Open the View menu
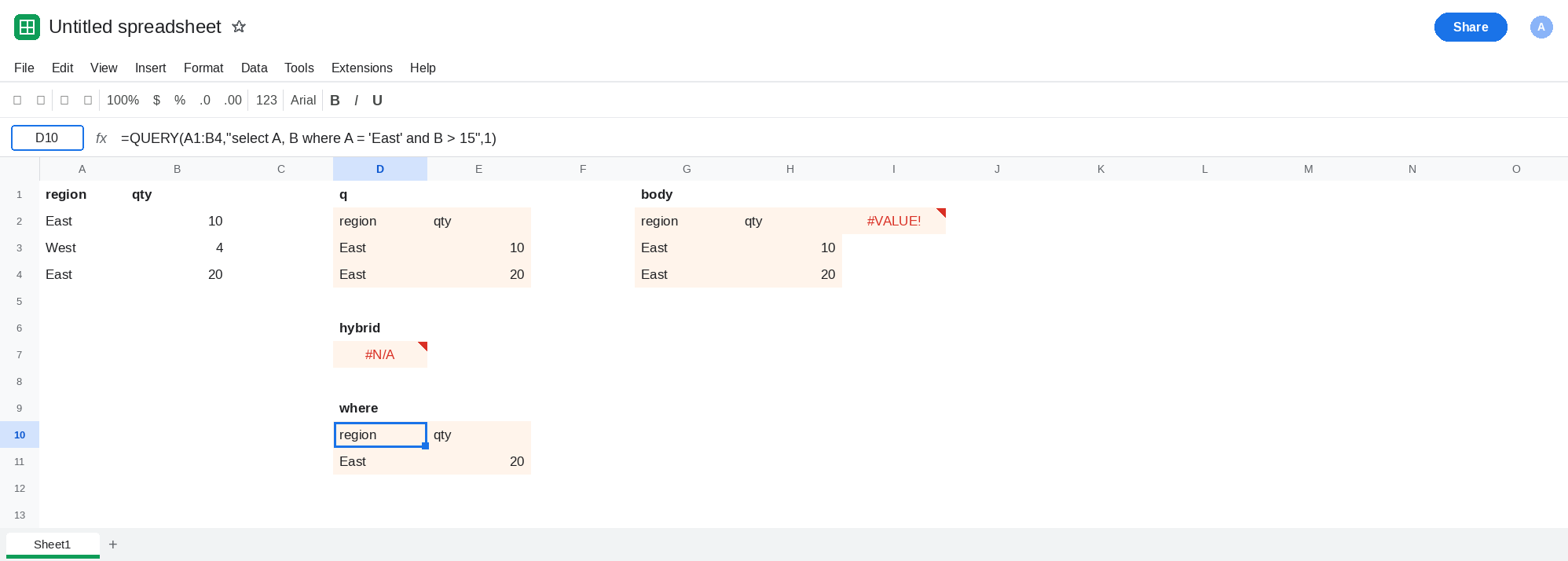 click(x=104, y=68)
